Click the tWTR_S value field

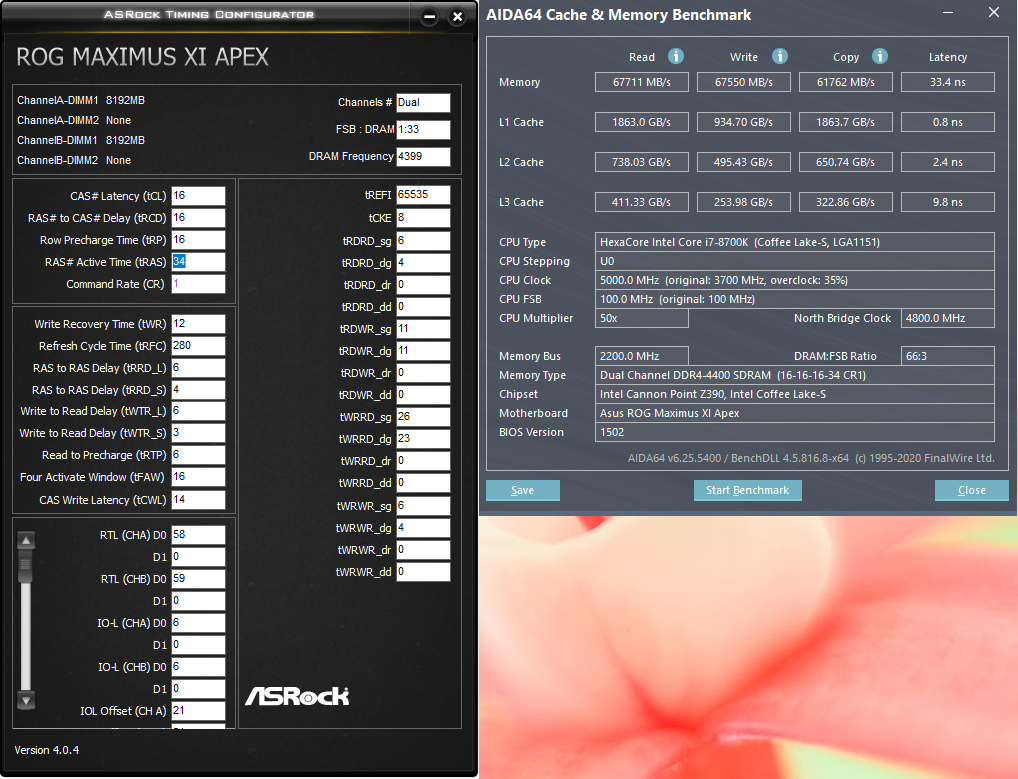click(x=198, y=433)
